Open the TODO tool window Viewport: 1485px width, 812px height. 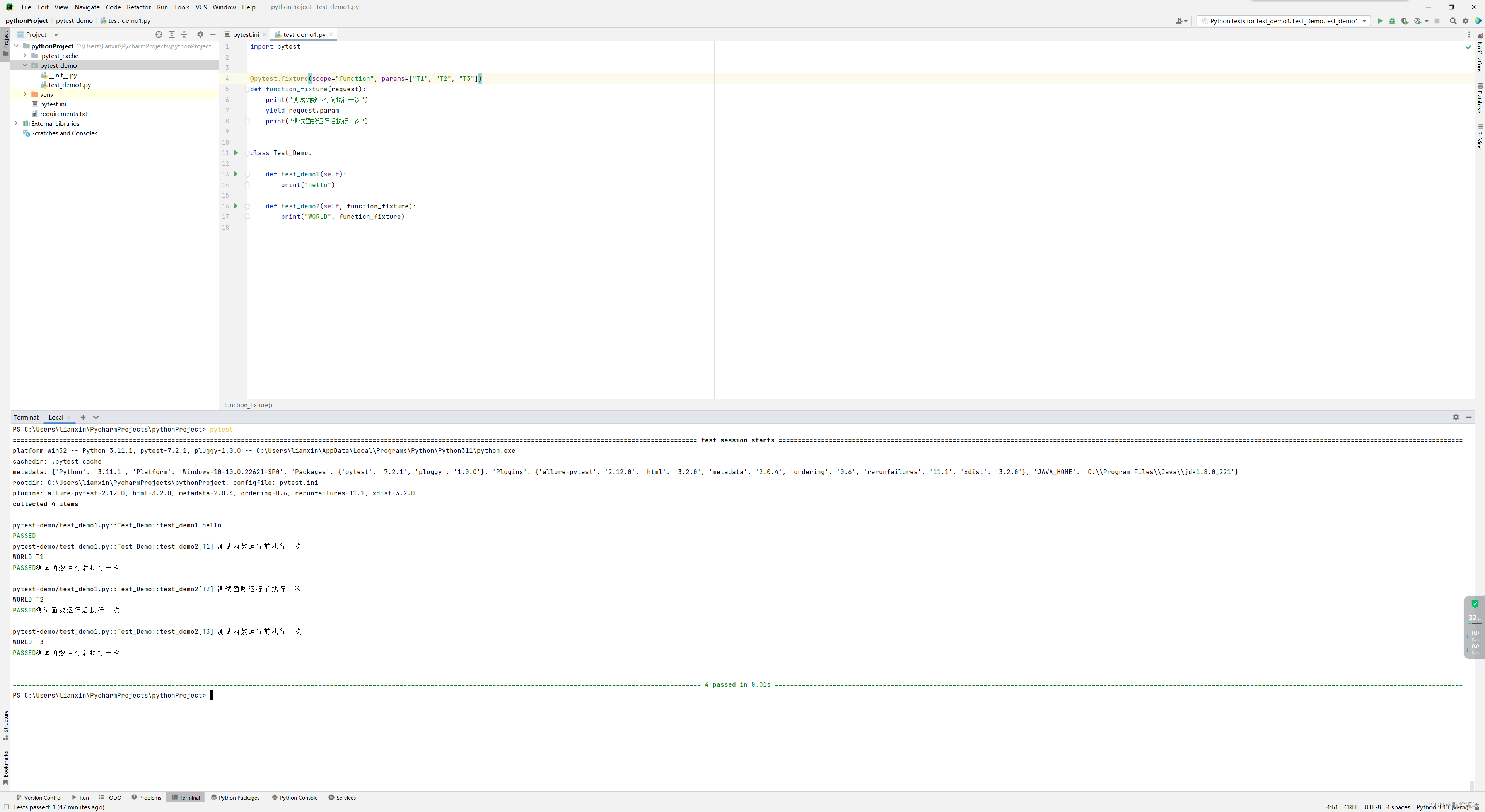point(109,798)
